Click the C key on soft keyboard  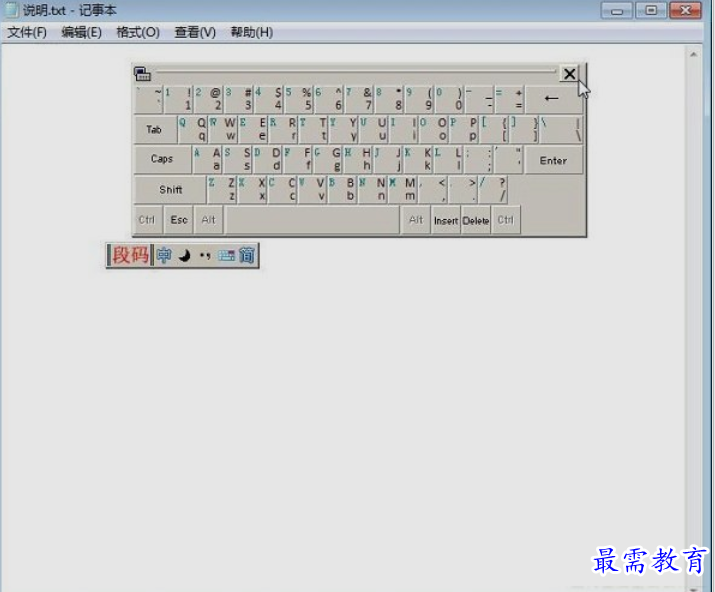point(283,190)
